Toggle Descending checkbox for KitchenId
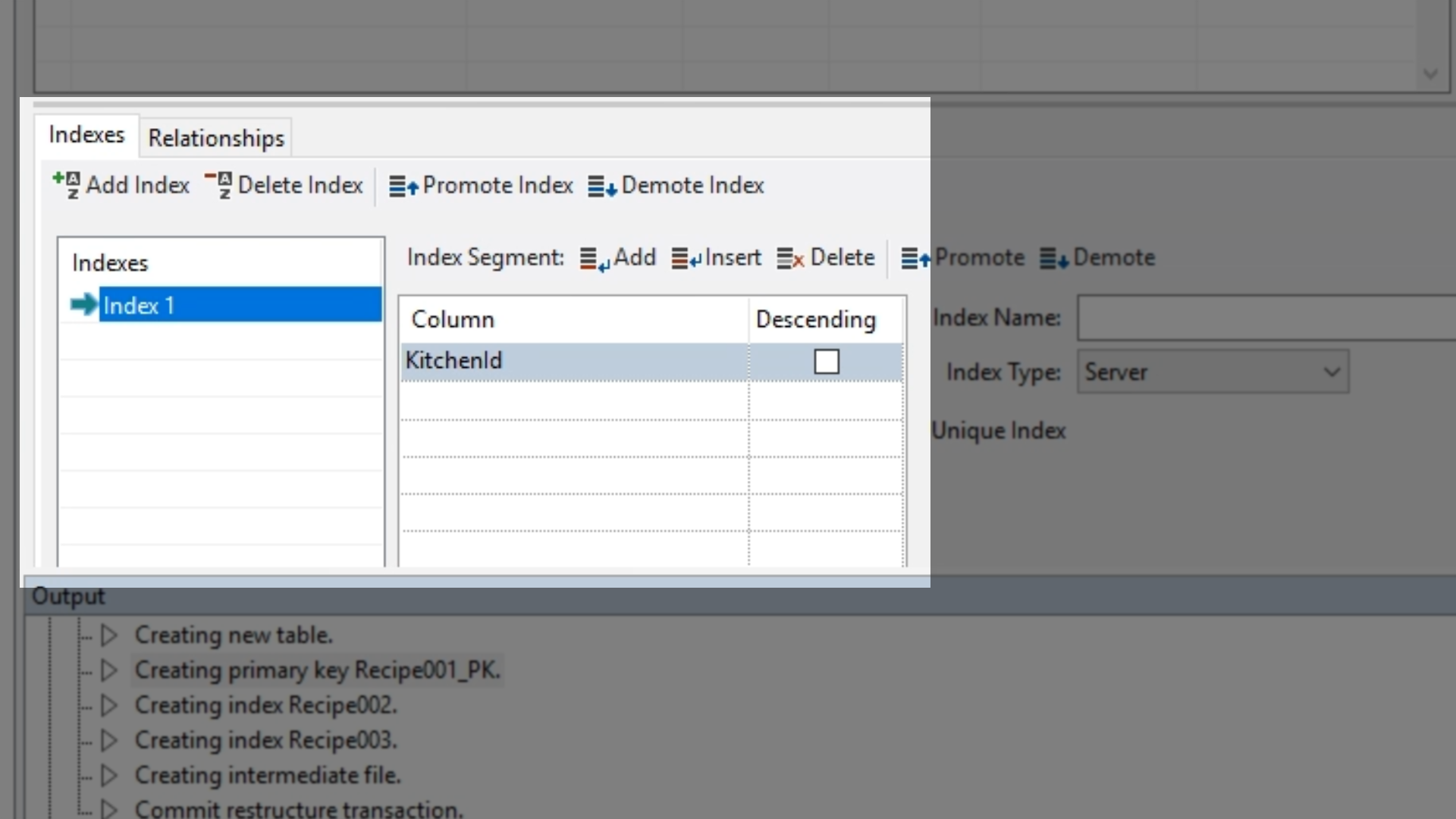1456x819 pixels. pos(826,362)
